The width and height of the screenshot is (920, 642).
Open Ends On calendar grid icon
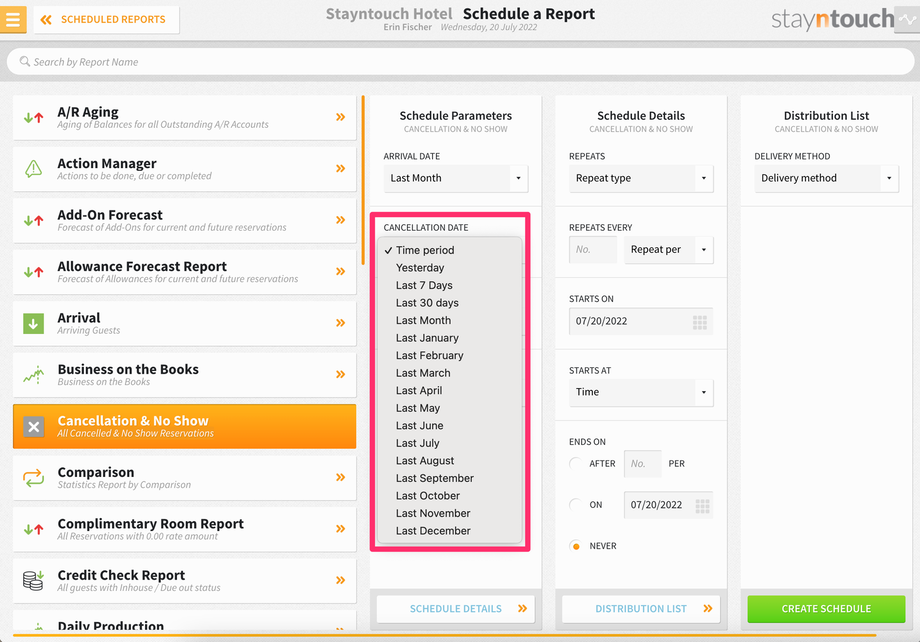702,506
